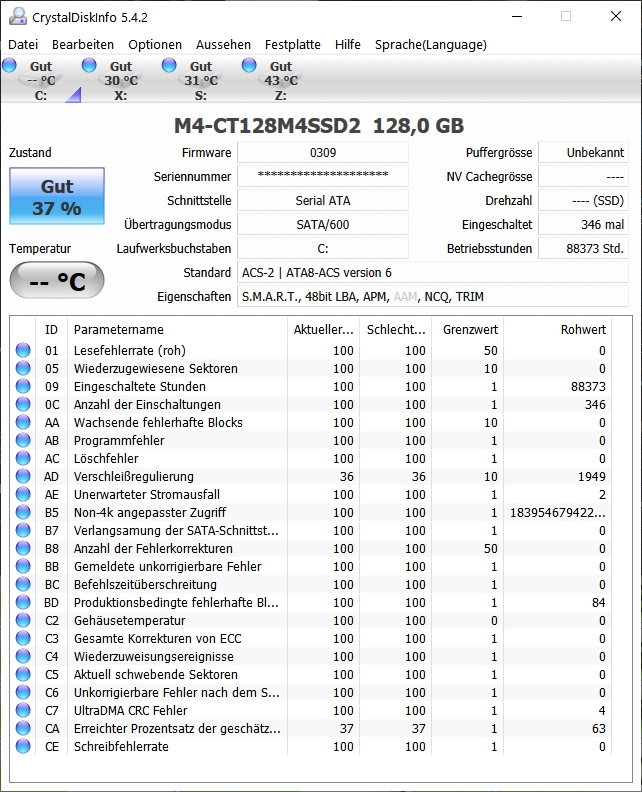Screen dimensions: 642x792
Task: Click status icon of Aktuell schwebende Sektoren
Action: 23,674
